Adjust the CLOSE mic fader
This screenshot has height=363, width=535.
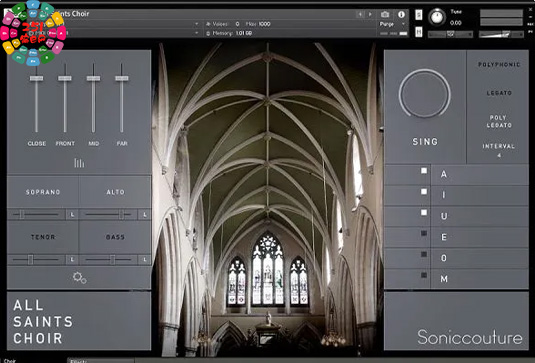pyautogui.click(x=36, y=78)
